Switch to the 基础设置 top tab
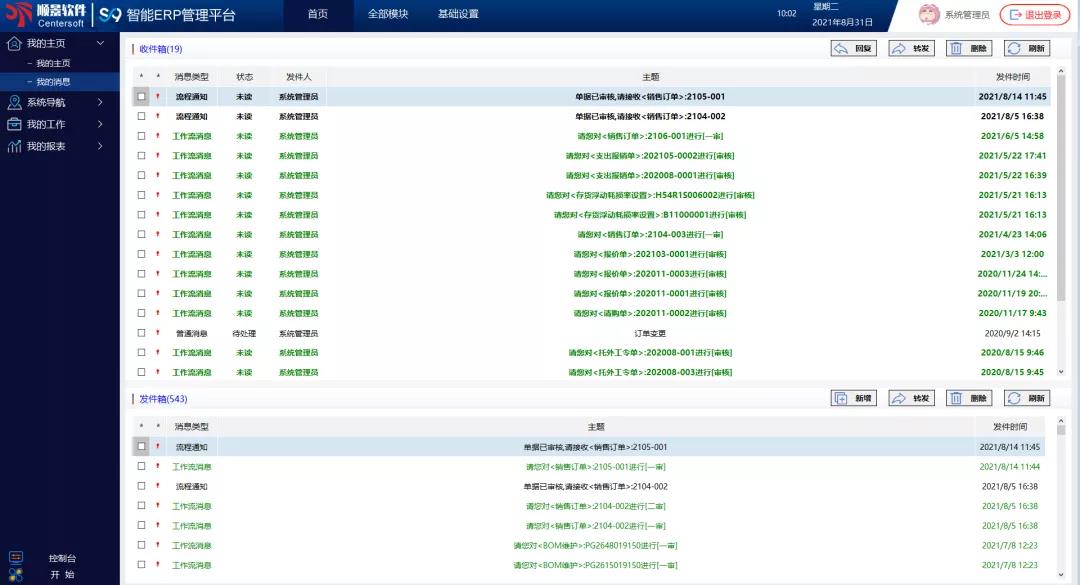The height and width of the screenshot is (585, 1080). tap(458, 14)
